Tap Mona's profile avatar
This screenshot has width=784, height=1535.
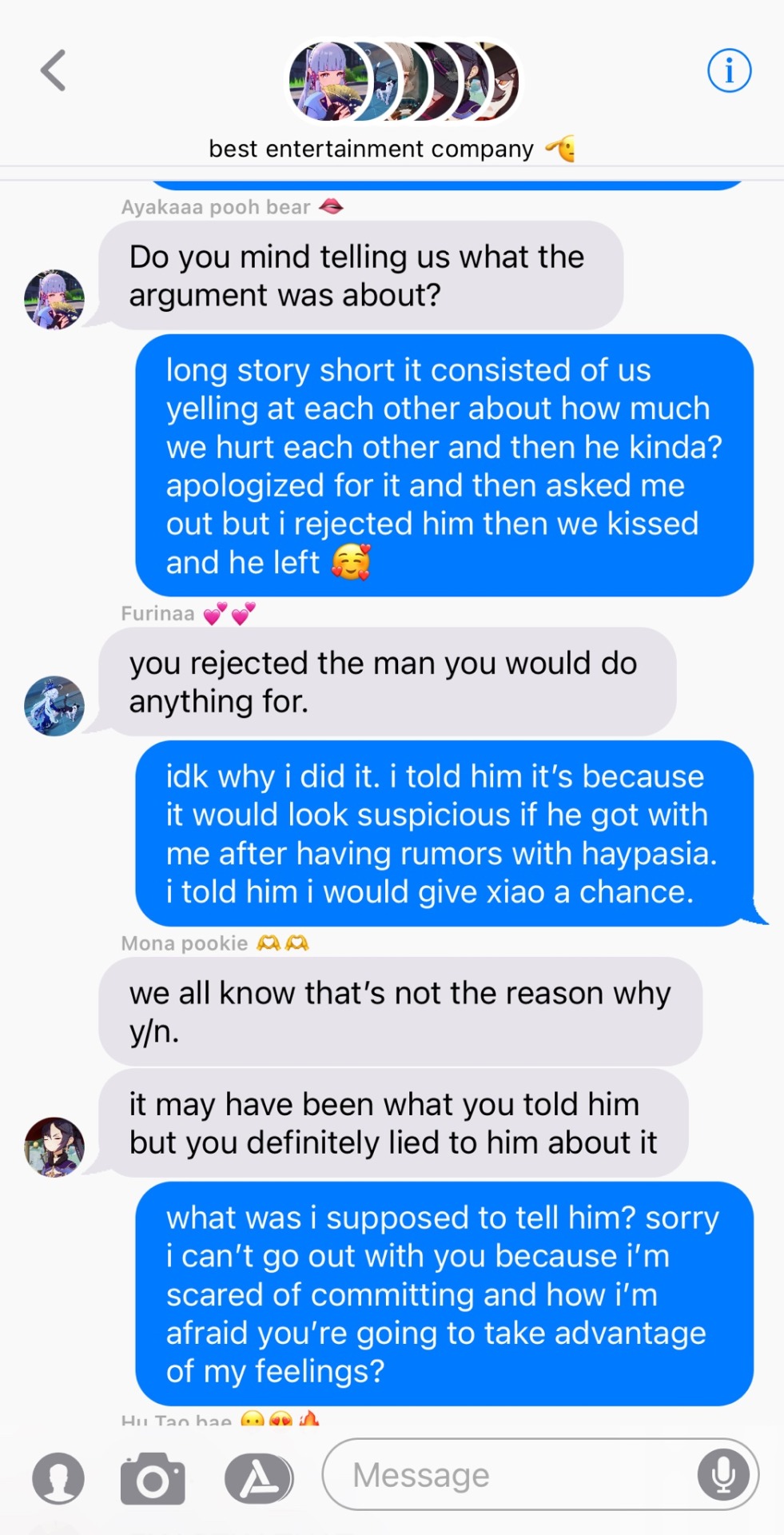54,1147
